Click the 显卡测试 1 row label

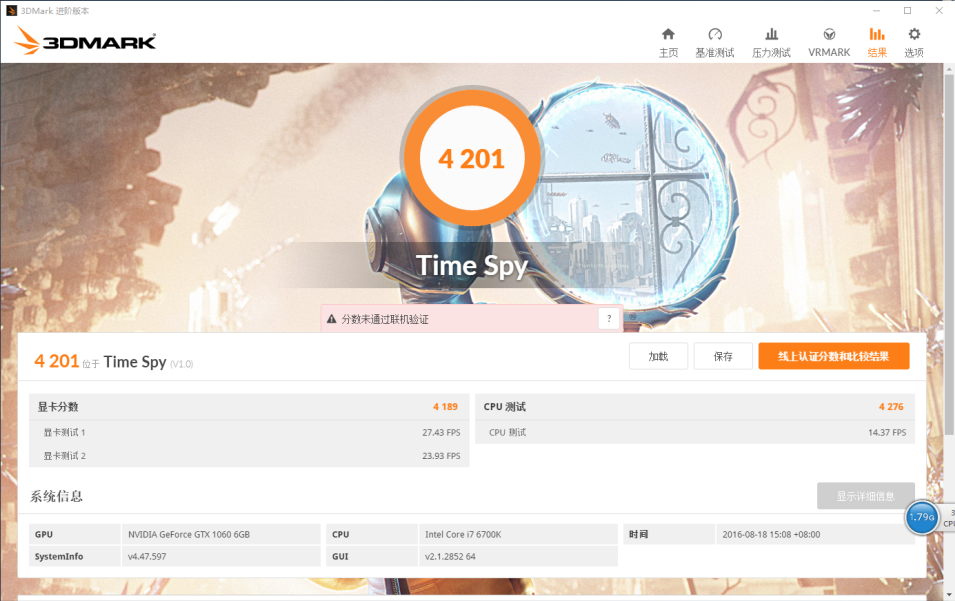point(64,432)
